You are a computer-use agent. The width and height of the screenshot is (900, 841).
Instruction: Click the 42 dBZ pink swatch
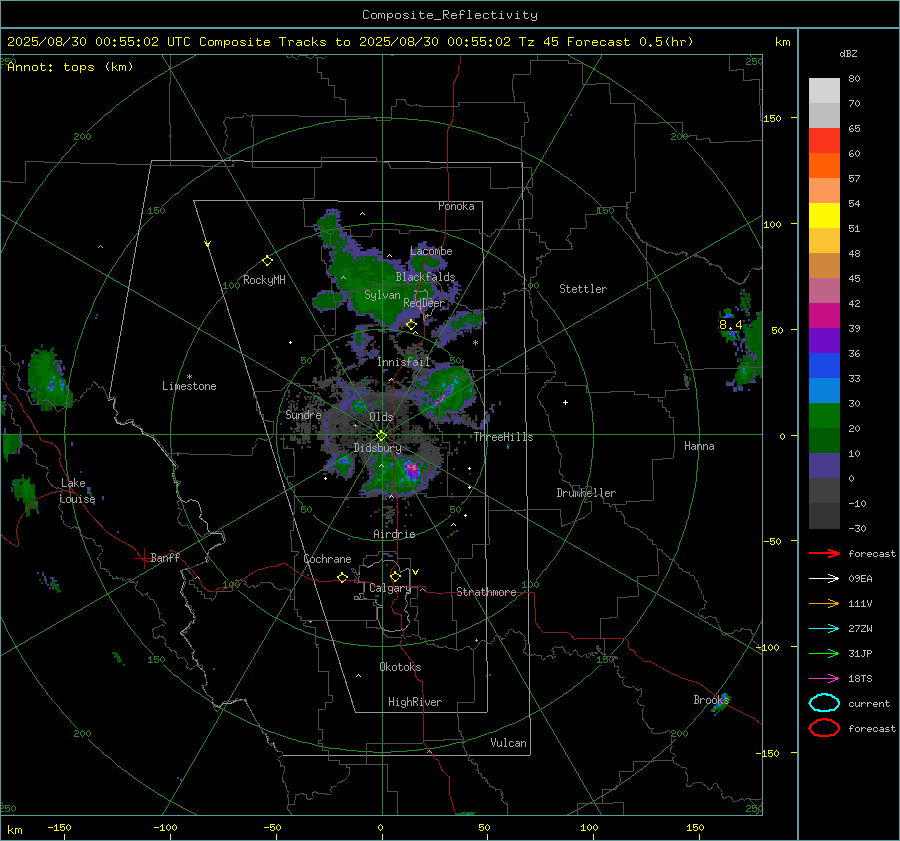tap(824, 290)
